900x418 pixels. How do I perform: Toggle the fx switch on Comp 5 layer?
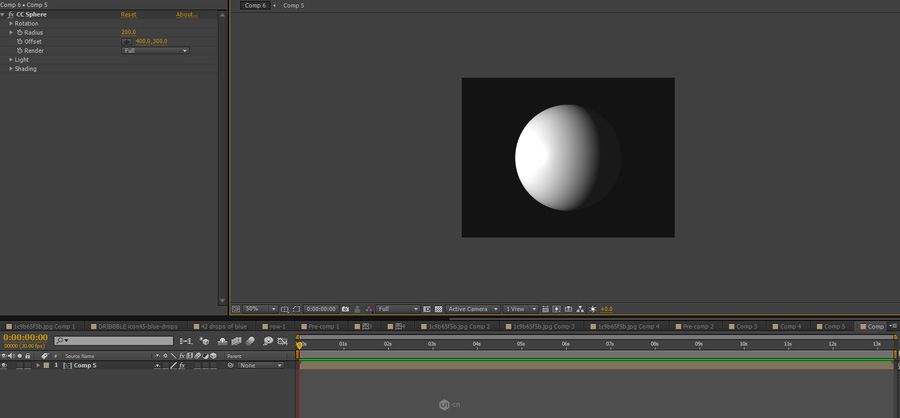click(x=181, y=366)
